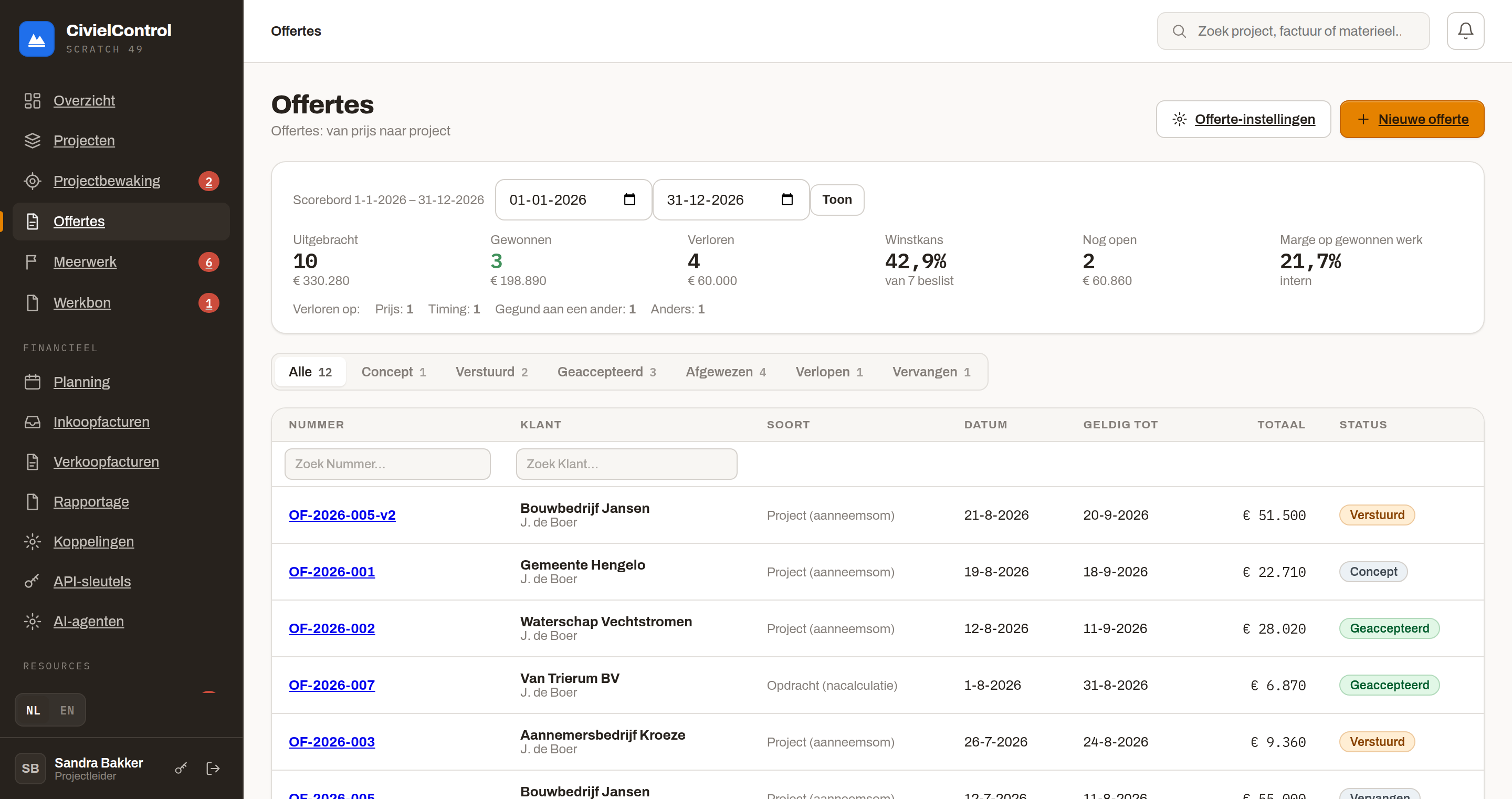Click the Inkoopfacturen inbox icon
Screen dimensions: 1512x799
click(x=32, y=422)
